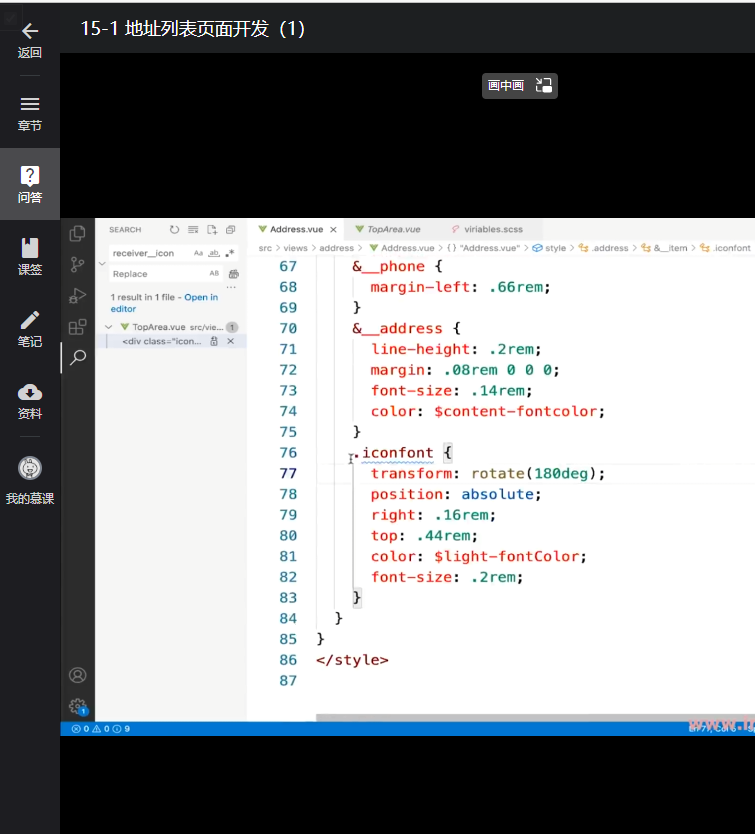Open the Manage gear icon

click(78, 706)
